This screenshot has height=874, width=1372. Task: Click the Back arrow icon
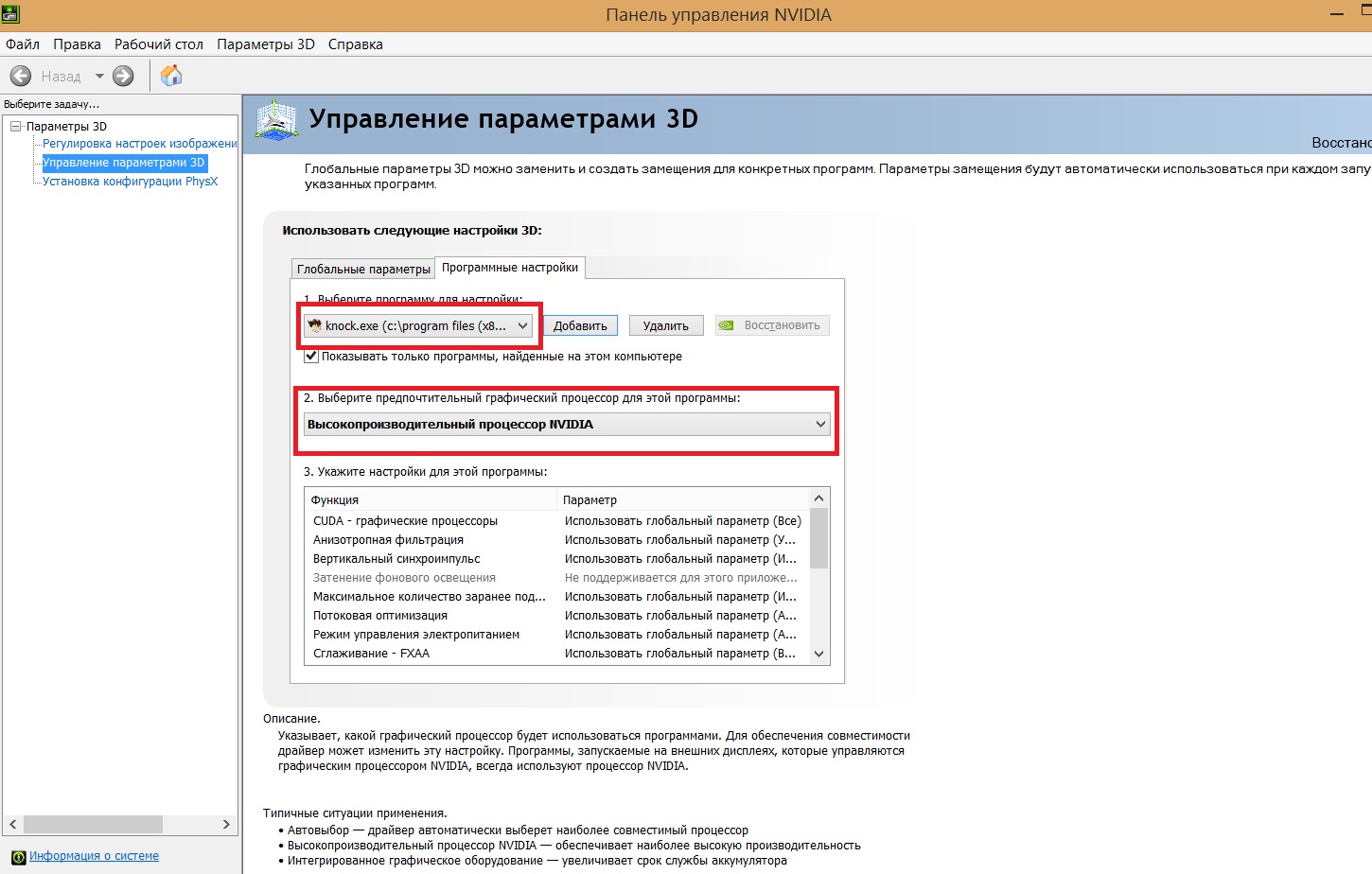pos(21,76)
